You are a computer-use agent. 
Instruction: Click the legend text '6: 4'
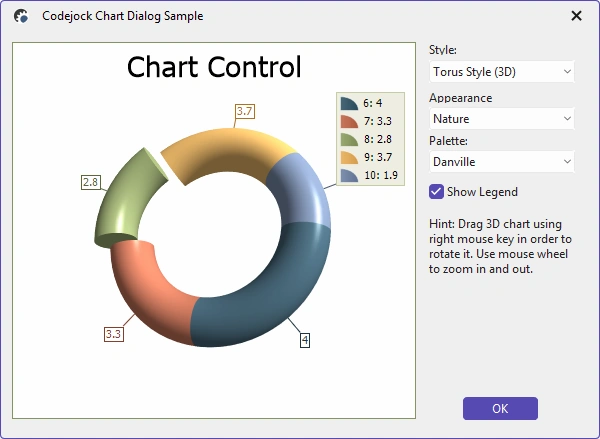[372, 103]
